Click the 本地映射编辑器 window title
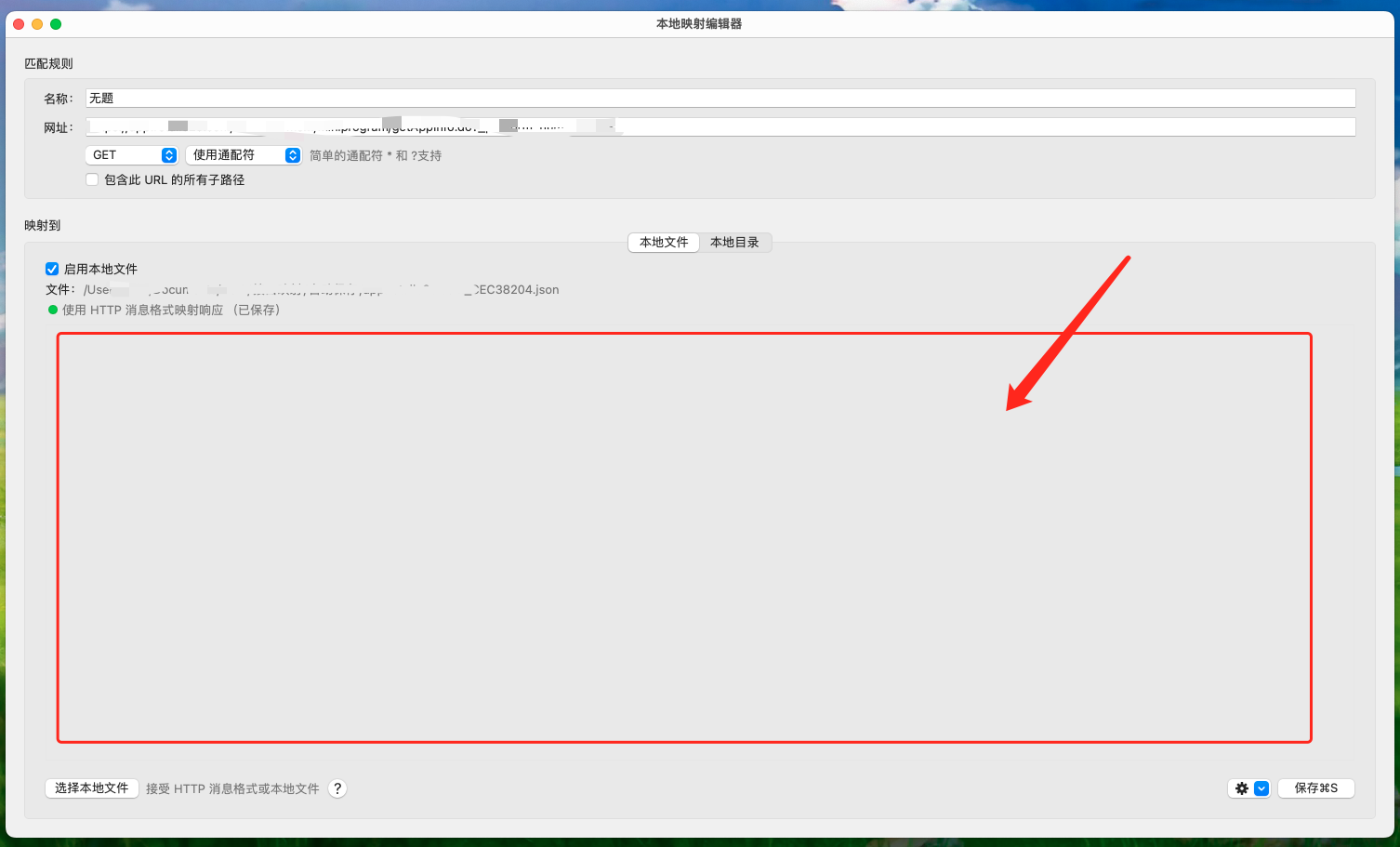Image resolution: width=1400 pixels, height=847 pixels. click(x=699, y=23)
